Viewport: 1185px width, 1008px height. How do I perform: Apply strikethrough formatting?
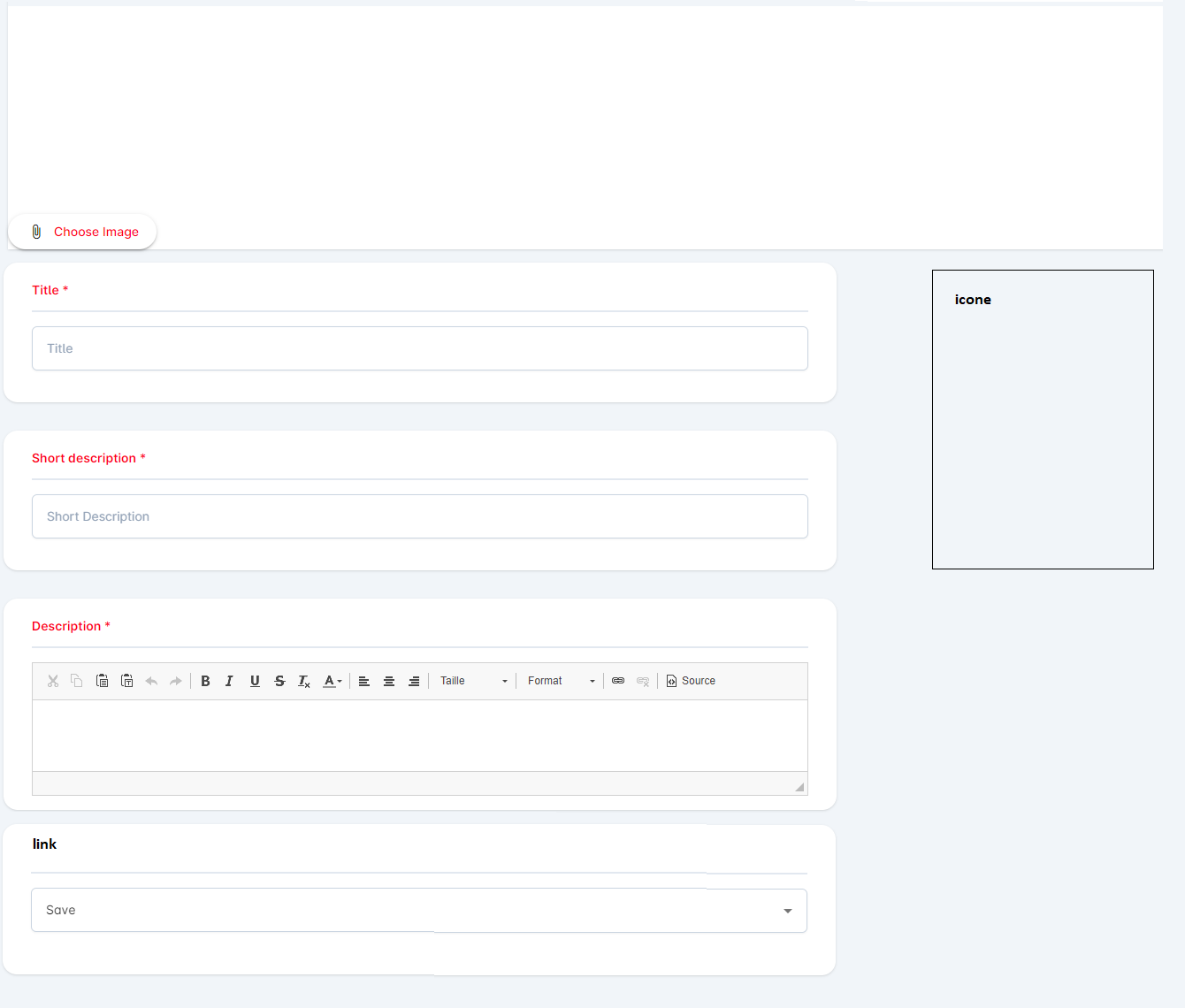[279, 681]
